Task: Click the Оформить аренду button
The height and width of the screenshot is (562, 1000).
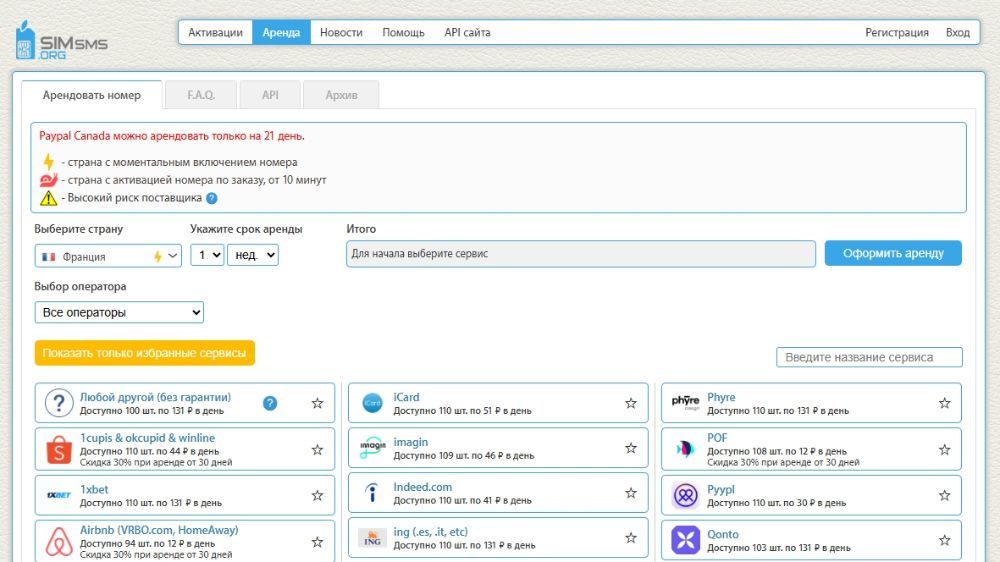Action: (x=893, y=253)
